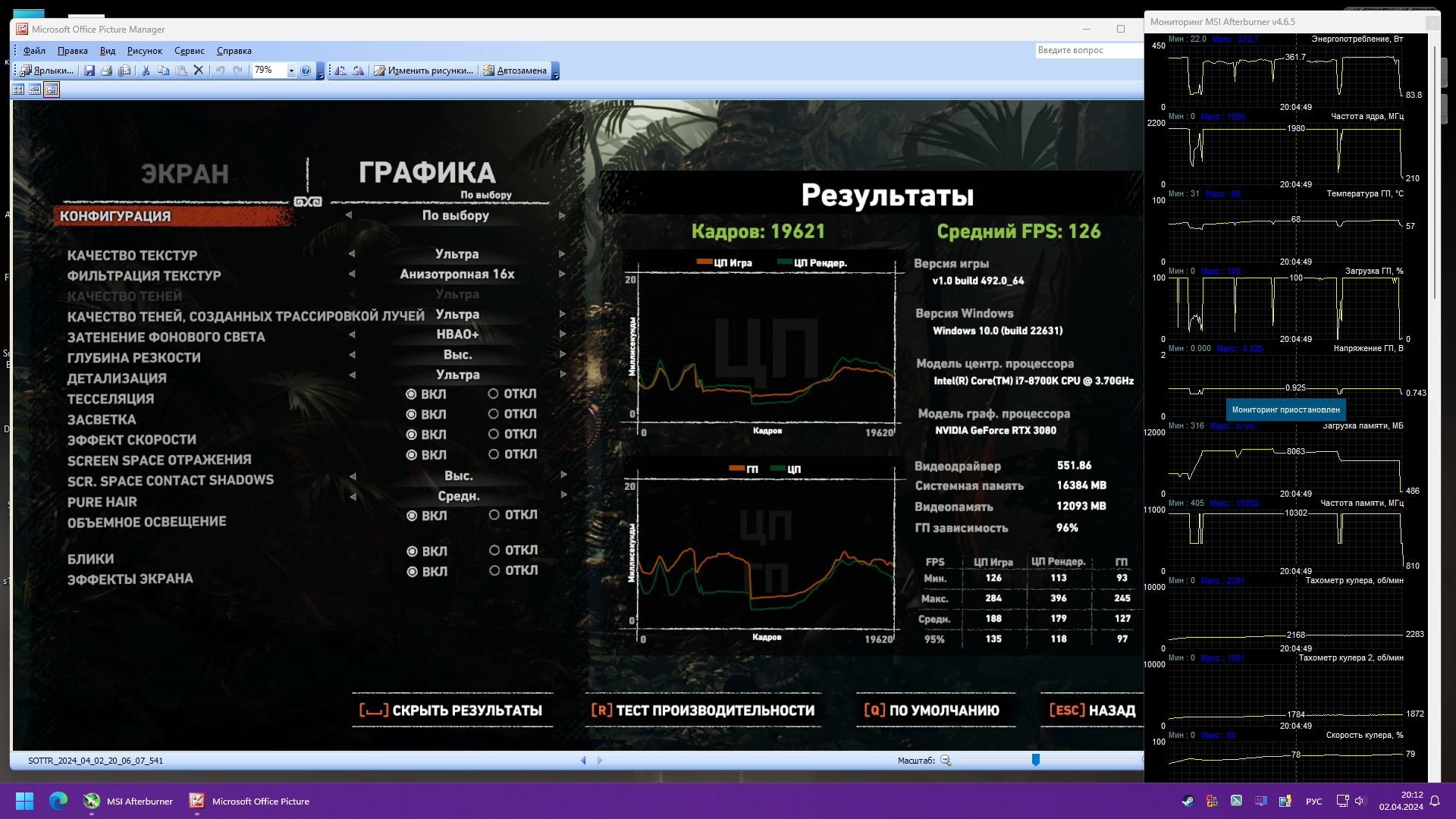Click the Масштаб zoom slider handle
The width and height of the screenshot is (1456, 819).
click(1035, 760)
